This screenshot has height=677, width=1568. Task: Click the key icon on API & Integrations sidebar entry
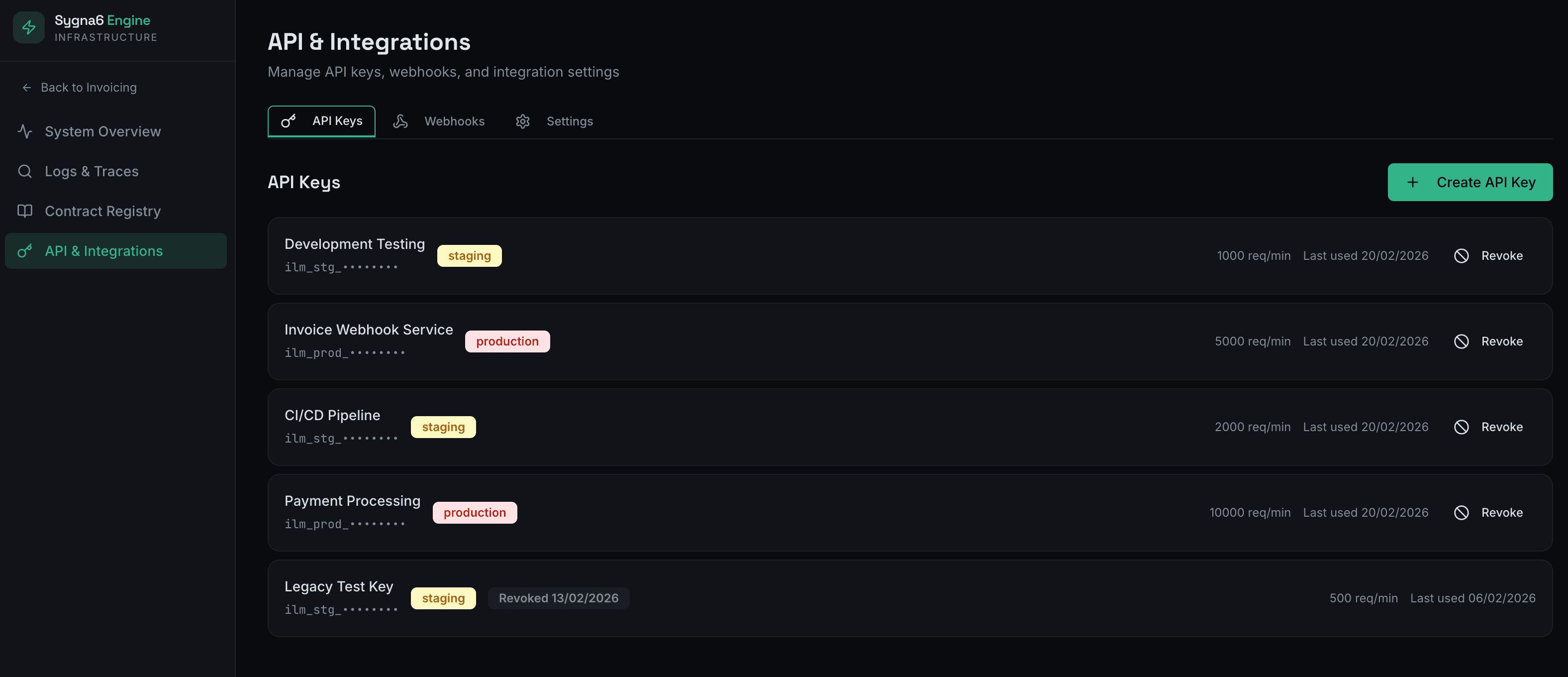[x=25, y=250]
